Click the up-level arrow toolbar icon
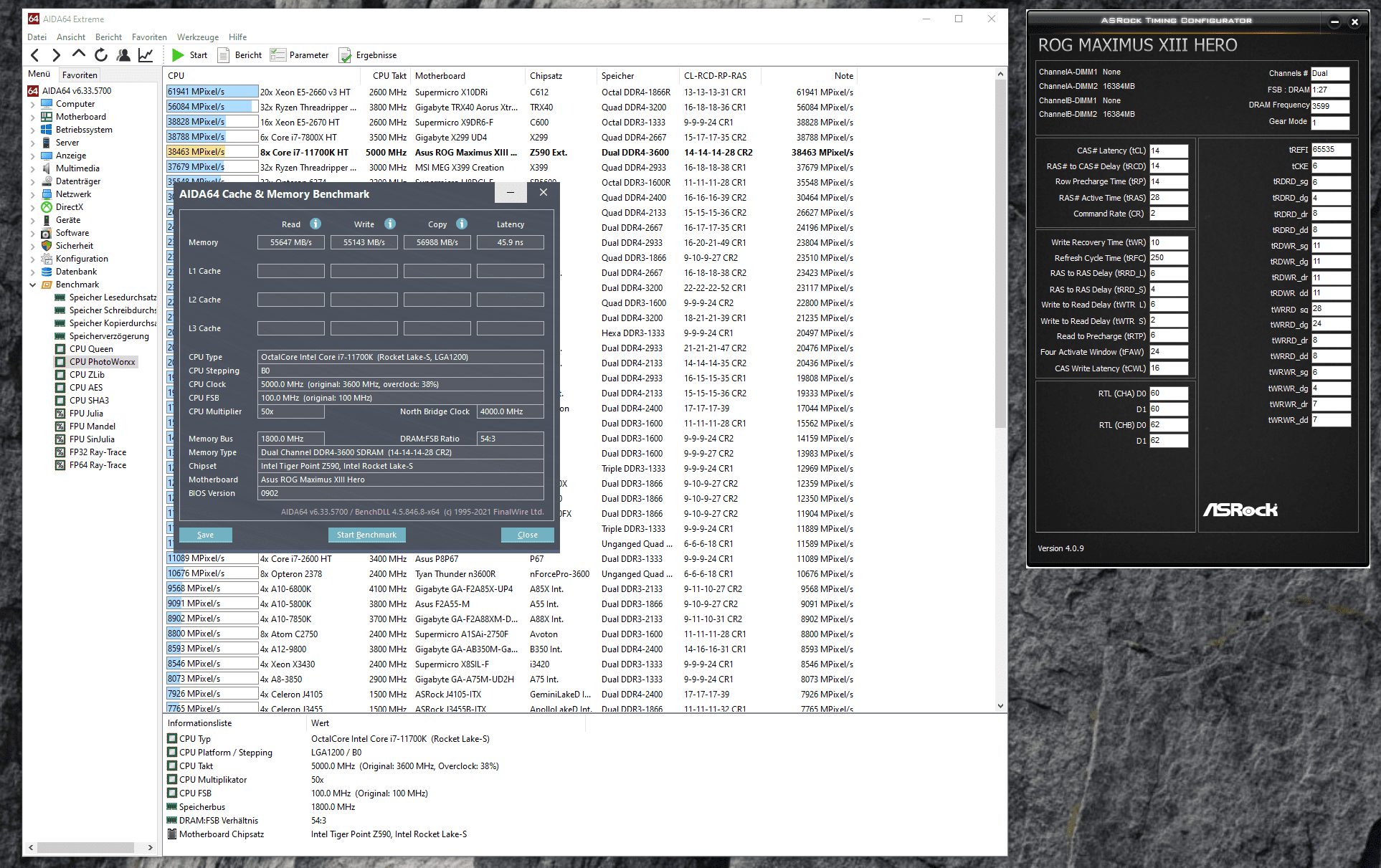Viewport: 1381px width, 868px height. click(79, 54)
